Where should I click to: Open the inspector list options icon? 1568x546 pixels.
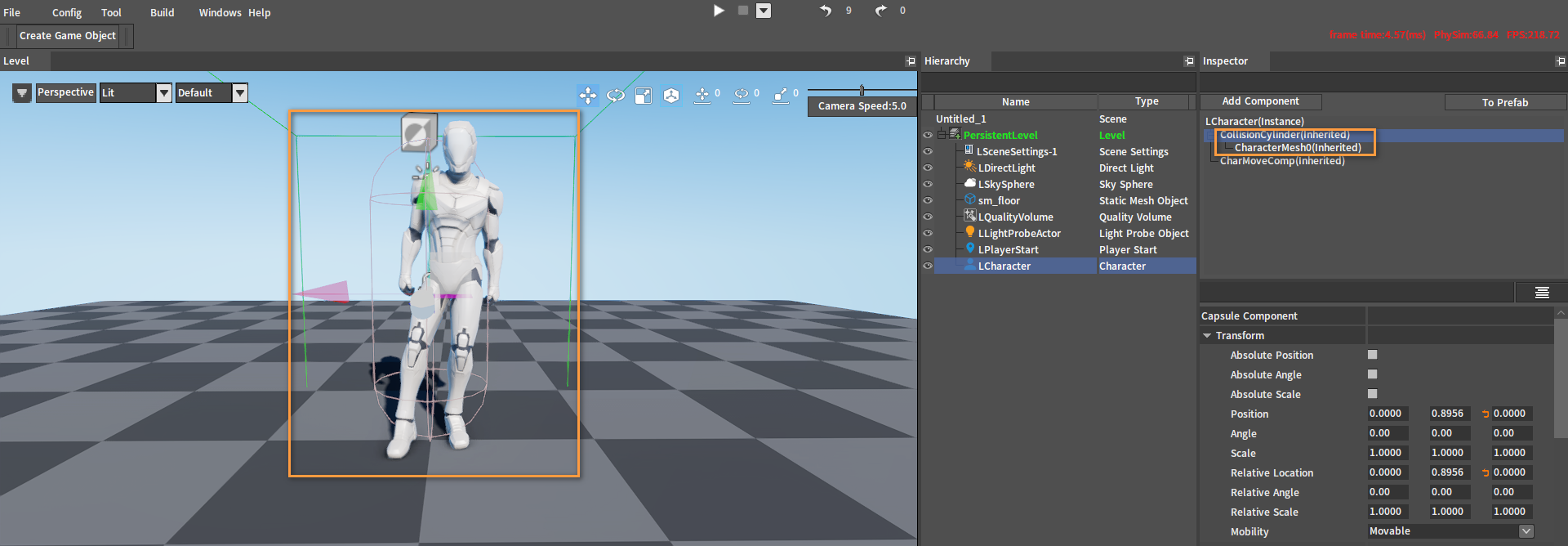click(x=1542, y=293)
